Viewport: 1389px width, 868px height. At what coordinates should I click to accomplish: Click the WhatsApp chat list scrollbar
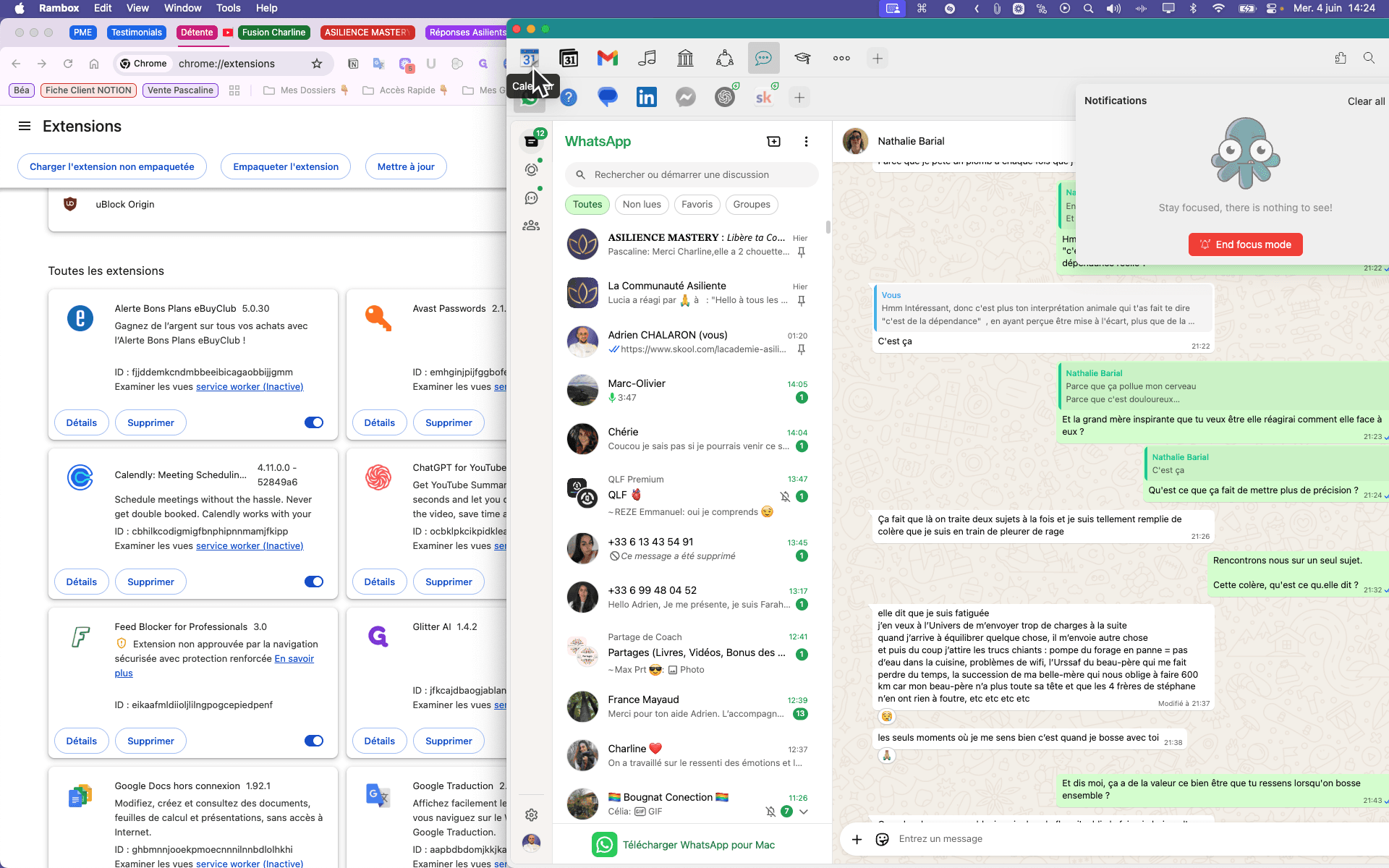828,227
